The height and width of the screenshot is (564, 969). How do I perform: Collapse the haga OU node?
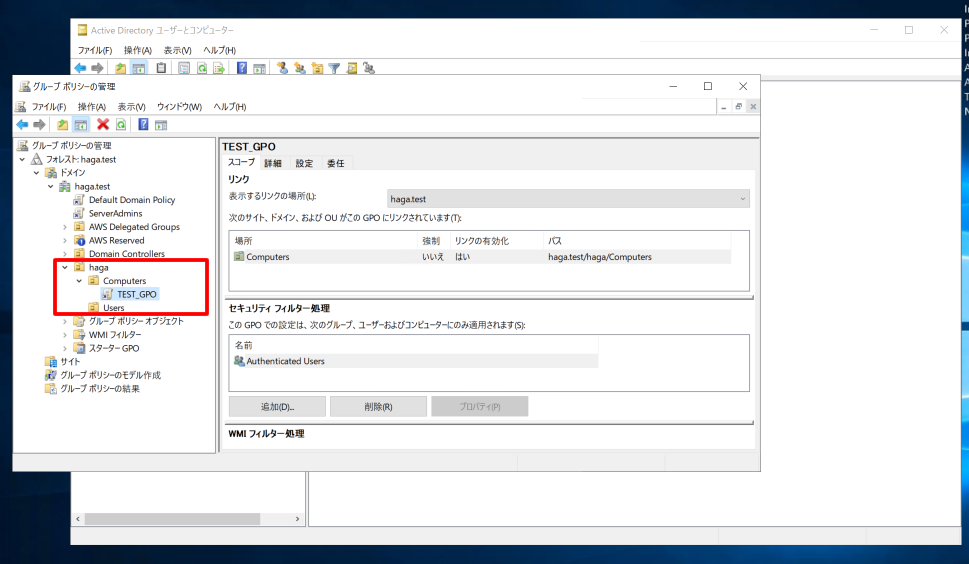pos(65,267)
